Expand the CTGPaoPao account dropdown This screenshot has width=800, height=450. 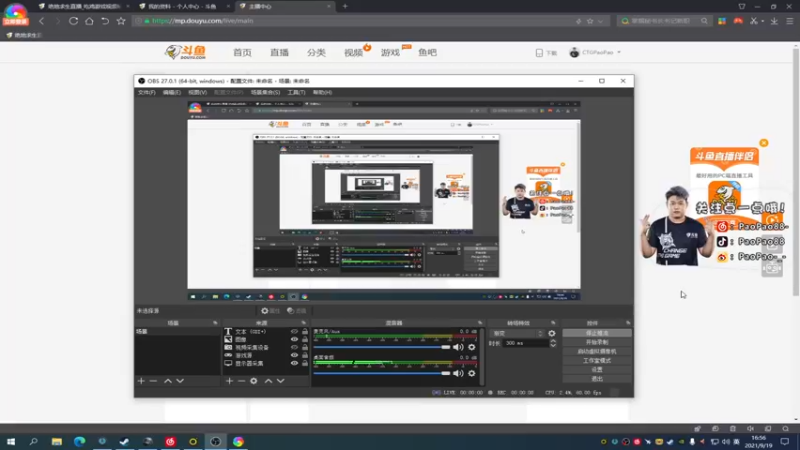(x=619, y=52)
